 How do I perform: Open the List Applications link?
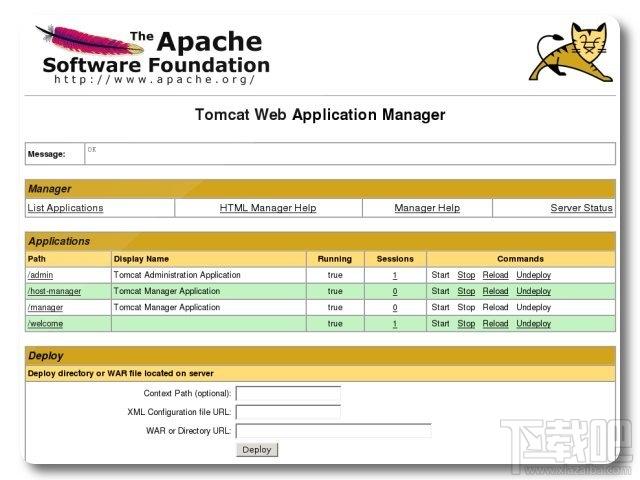[65, 208]
